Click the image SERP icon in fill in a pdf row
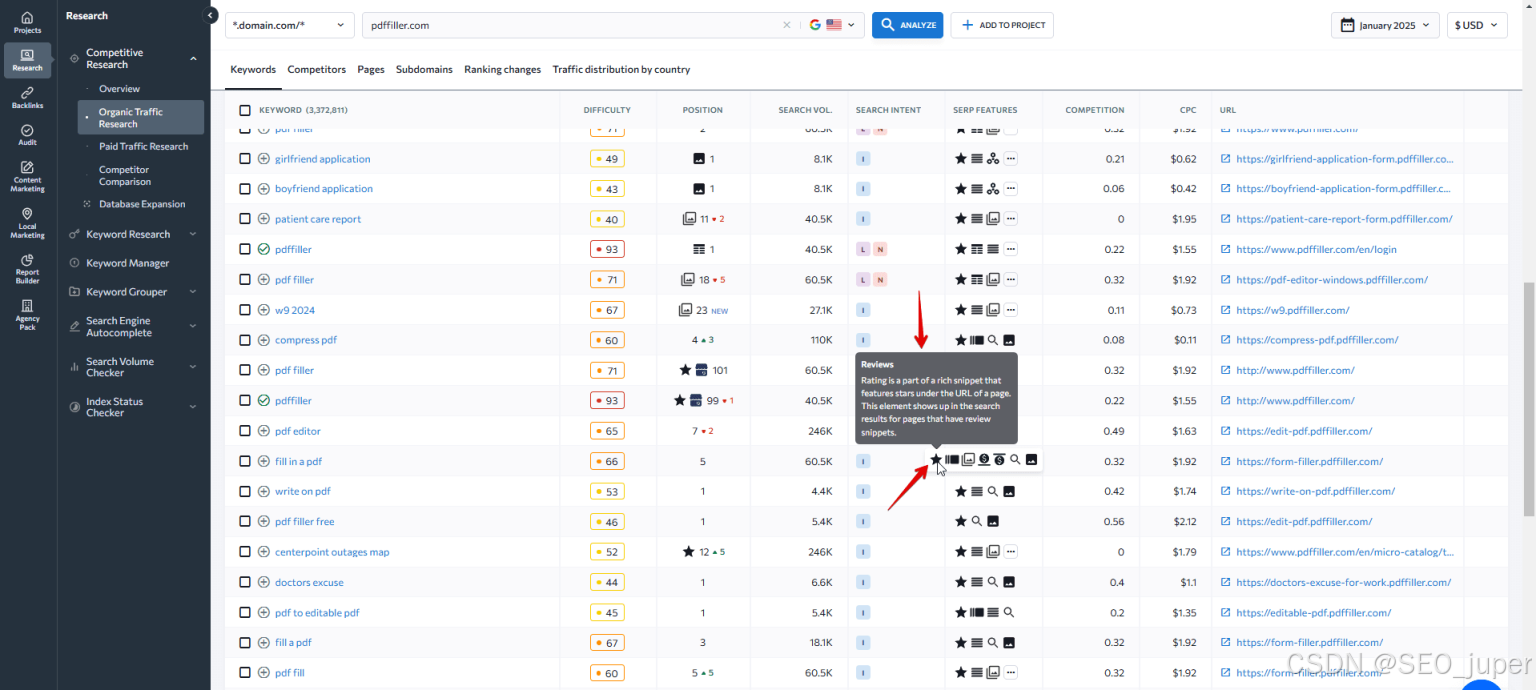 click(x=1031, y=460)
